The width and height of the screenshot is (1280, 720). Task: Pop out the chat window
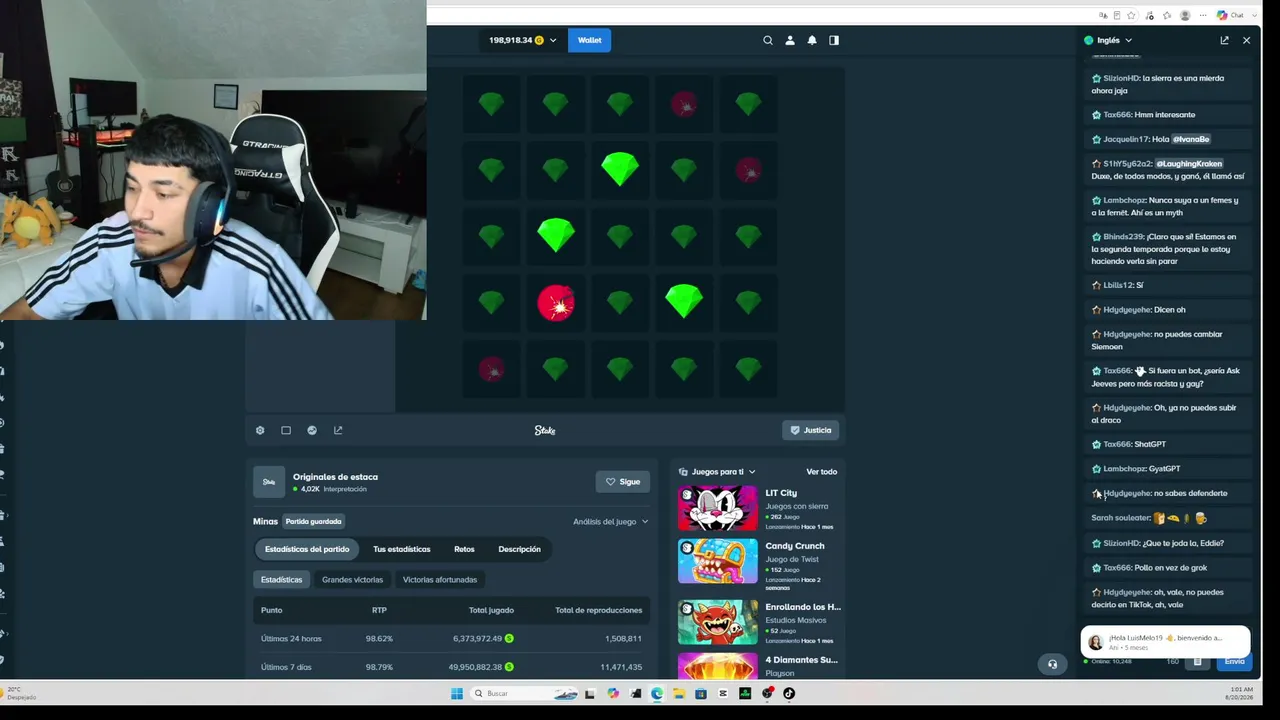click(x=1224, y=40)
